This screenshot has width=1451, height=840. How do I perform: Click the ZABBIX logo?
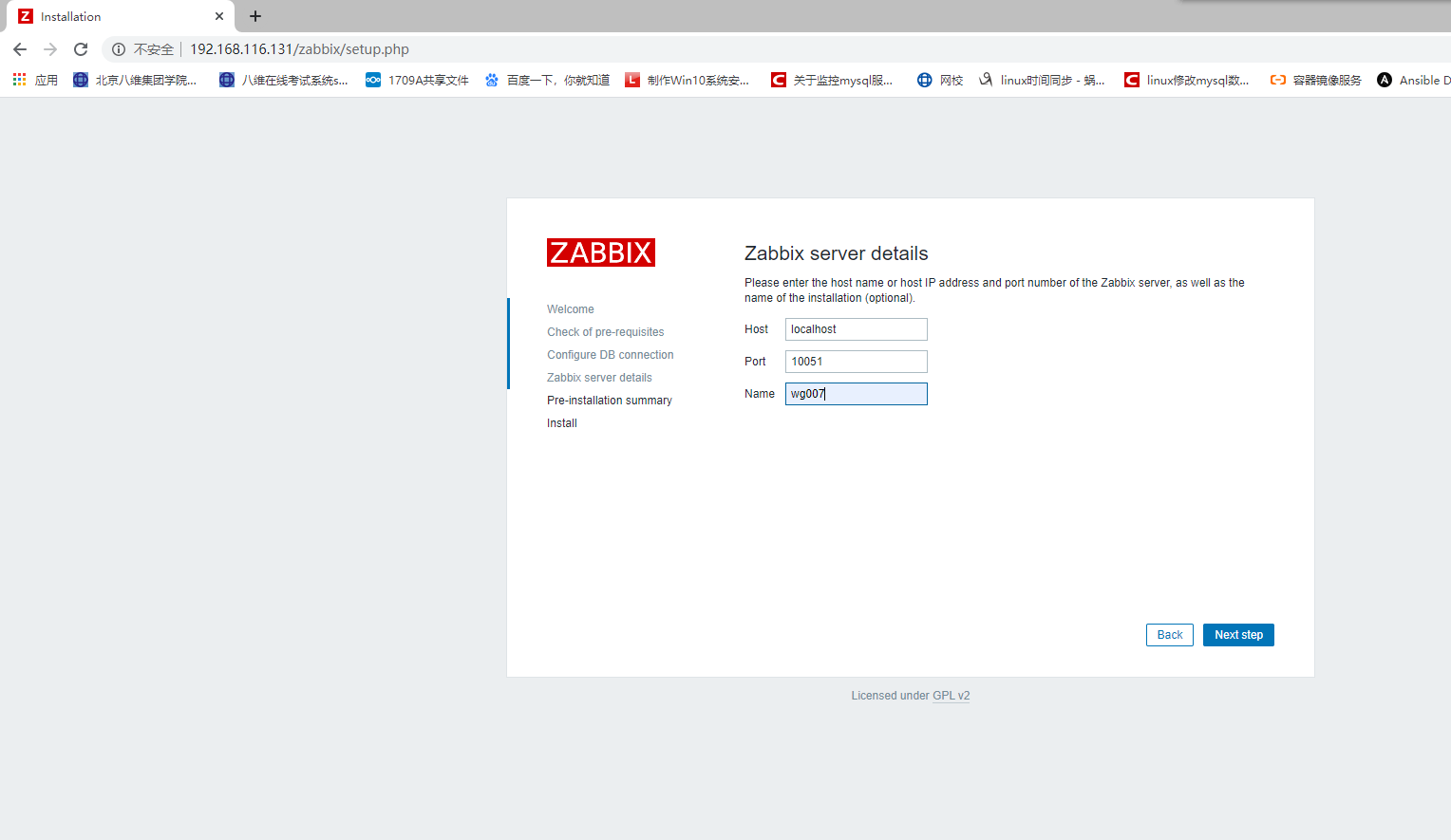(601, 252)
